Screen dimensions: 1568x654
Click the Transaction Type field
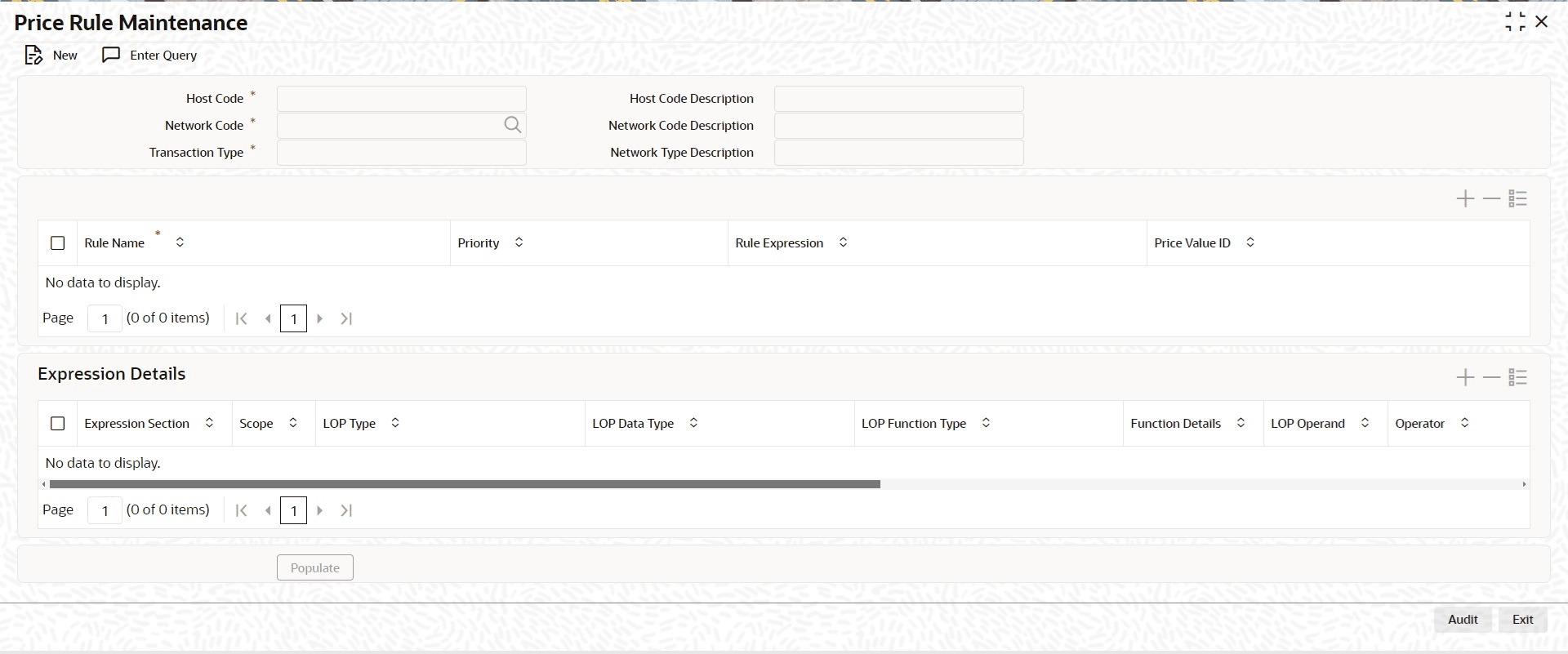click(402, 153)
